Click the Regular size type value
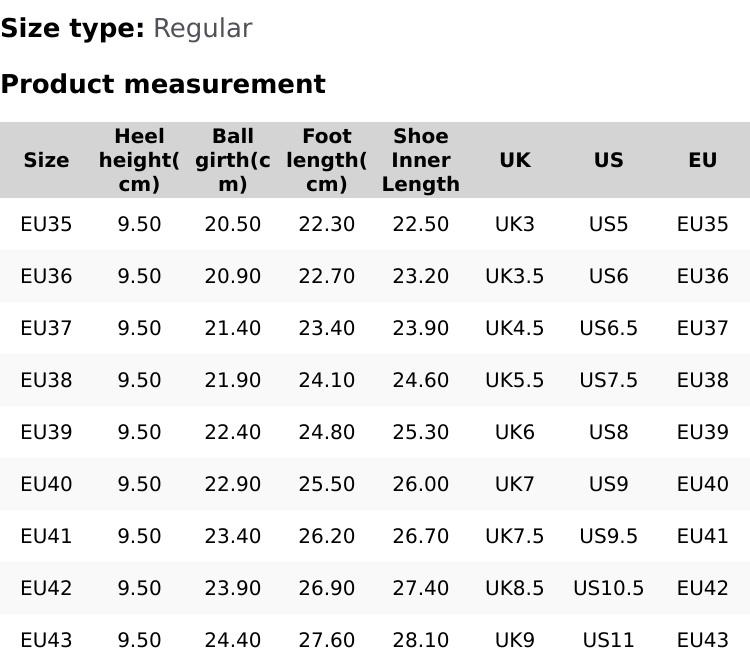 [x=202, y=28]
